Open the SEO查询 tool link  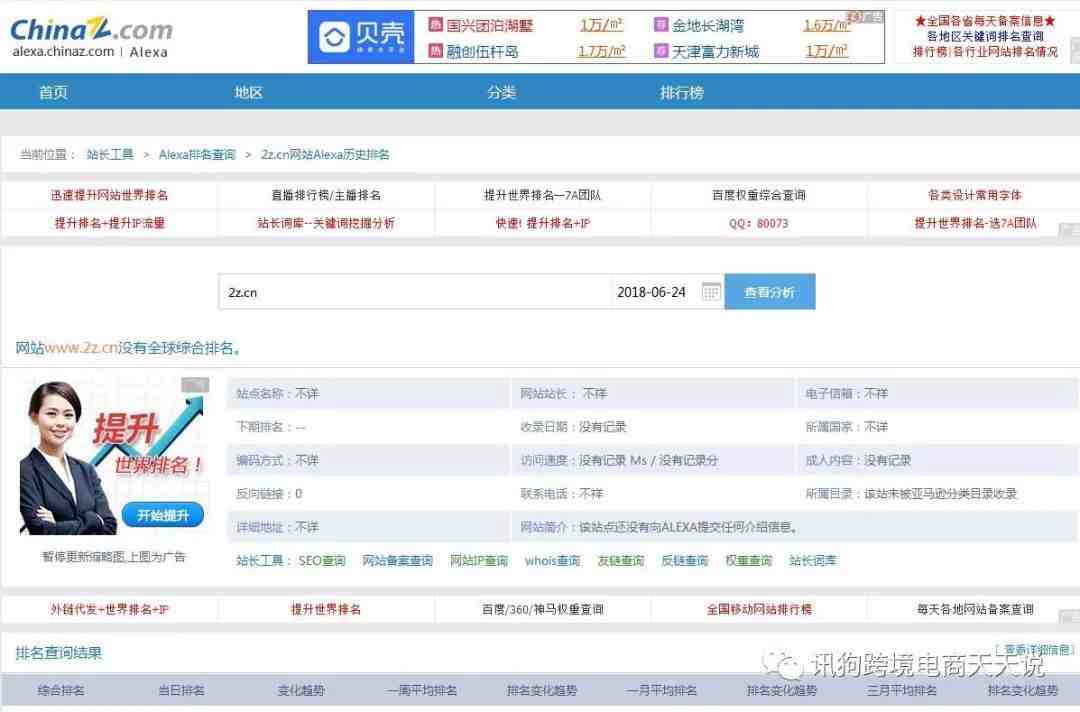click(x=322, y=561)
